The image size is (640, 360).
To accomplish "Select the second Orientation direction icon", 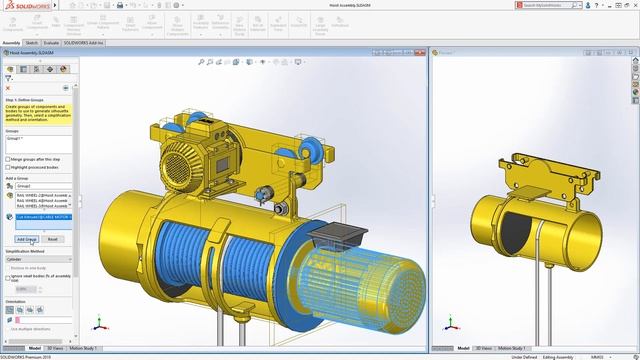I will click(20, 310).
